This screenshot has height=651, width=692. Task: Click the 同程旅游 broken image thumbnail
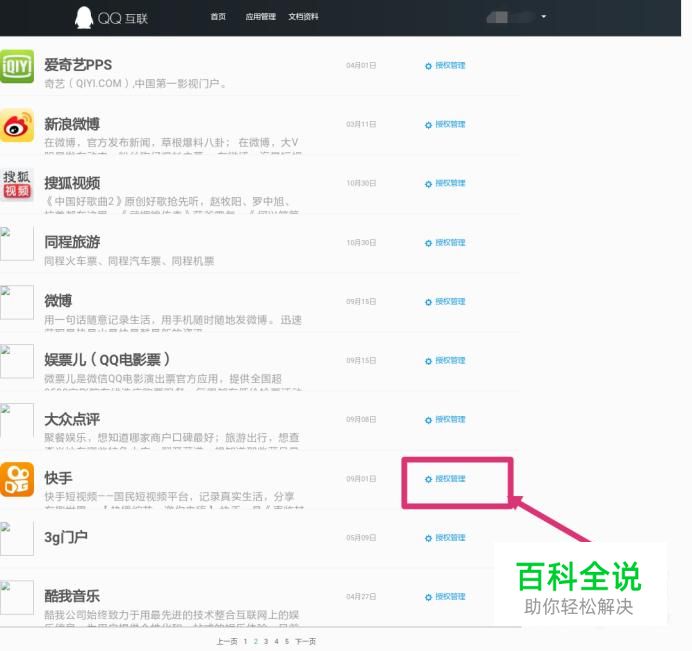pos(17,243)
